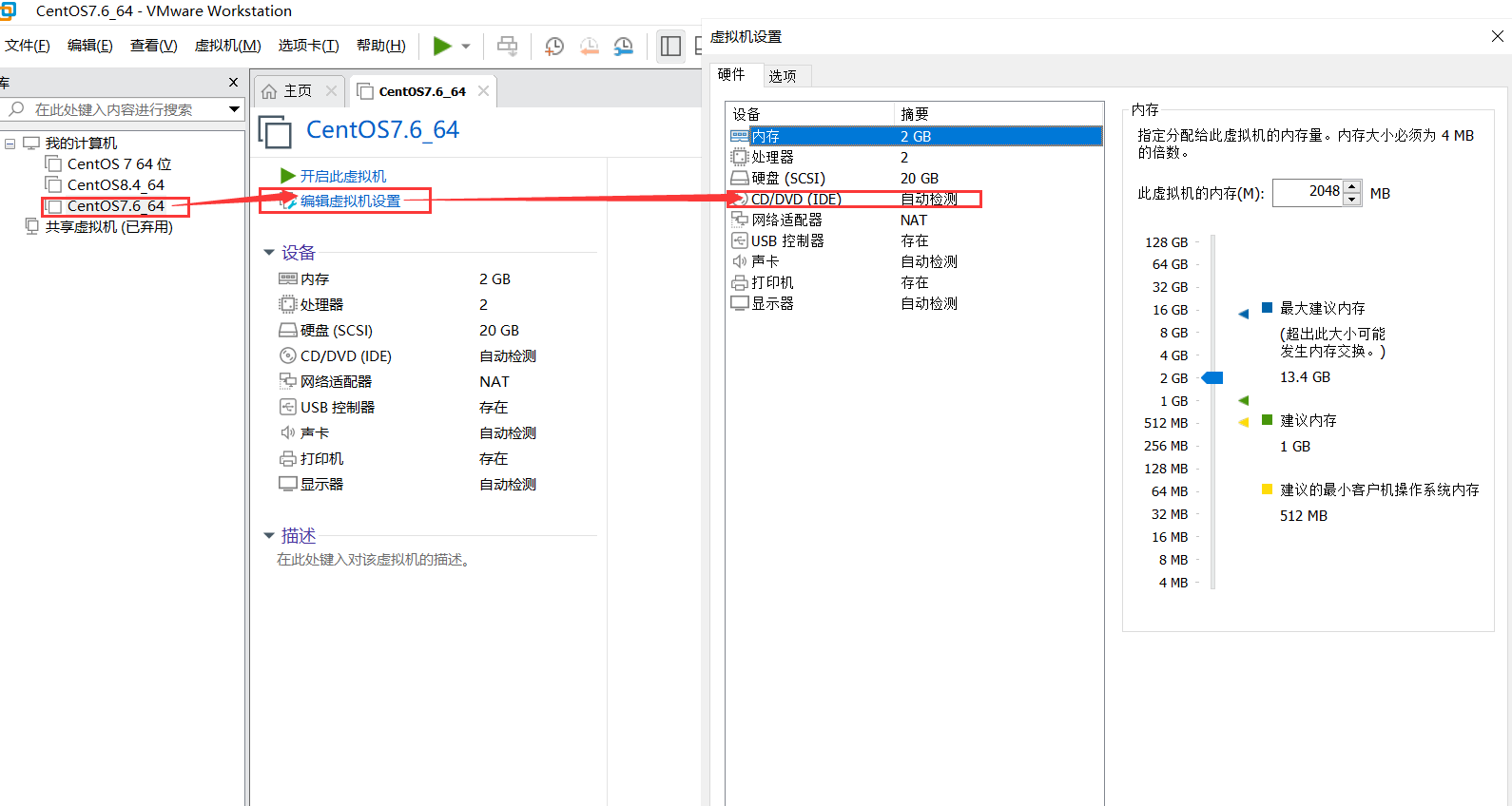Close the CentOS7.6_64 tab
The width and height of the screenshot is (1512, 806).
click(483, 91)
